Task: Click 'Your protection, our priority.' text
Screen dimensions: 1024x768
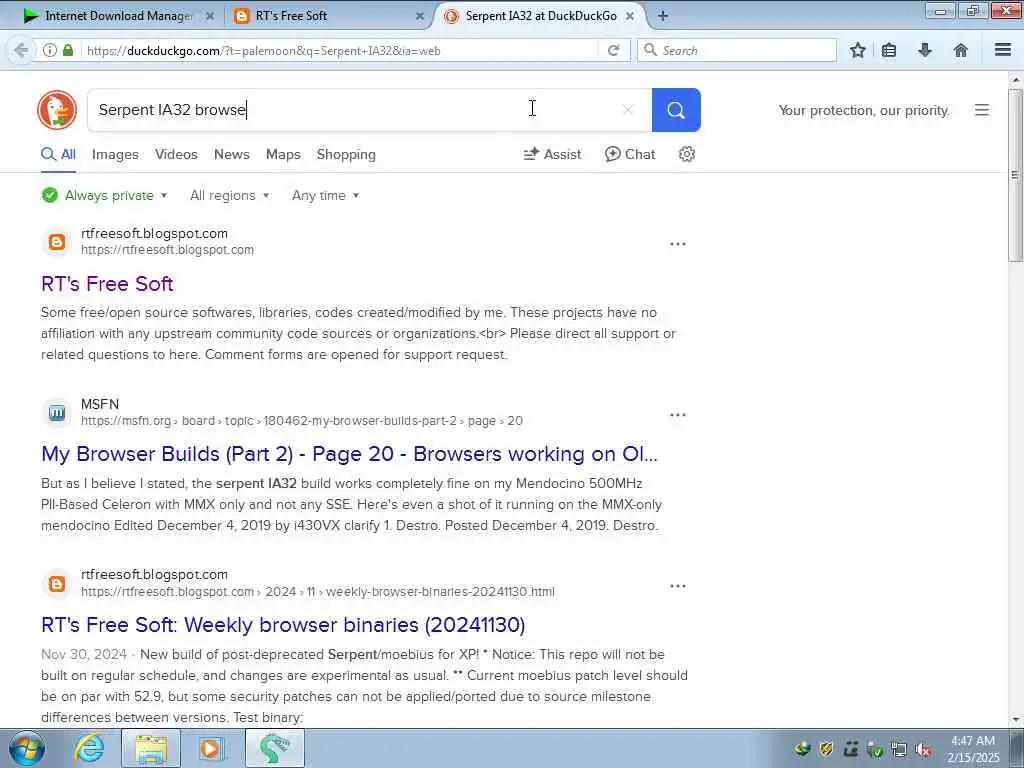Action: 864,110
